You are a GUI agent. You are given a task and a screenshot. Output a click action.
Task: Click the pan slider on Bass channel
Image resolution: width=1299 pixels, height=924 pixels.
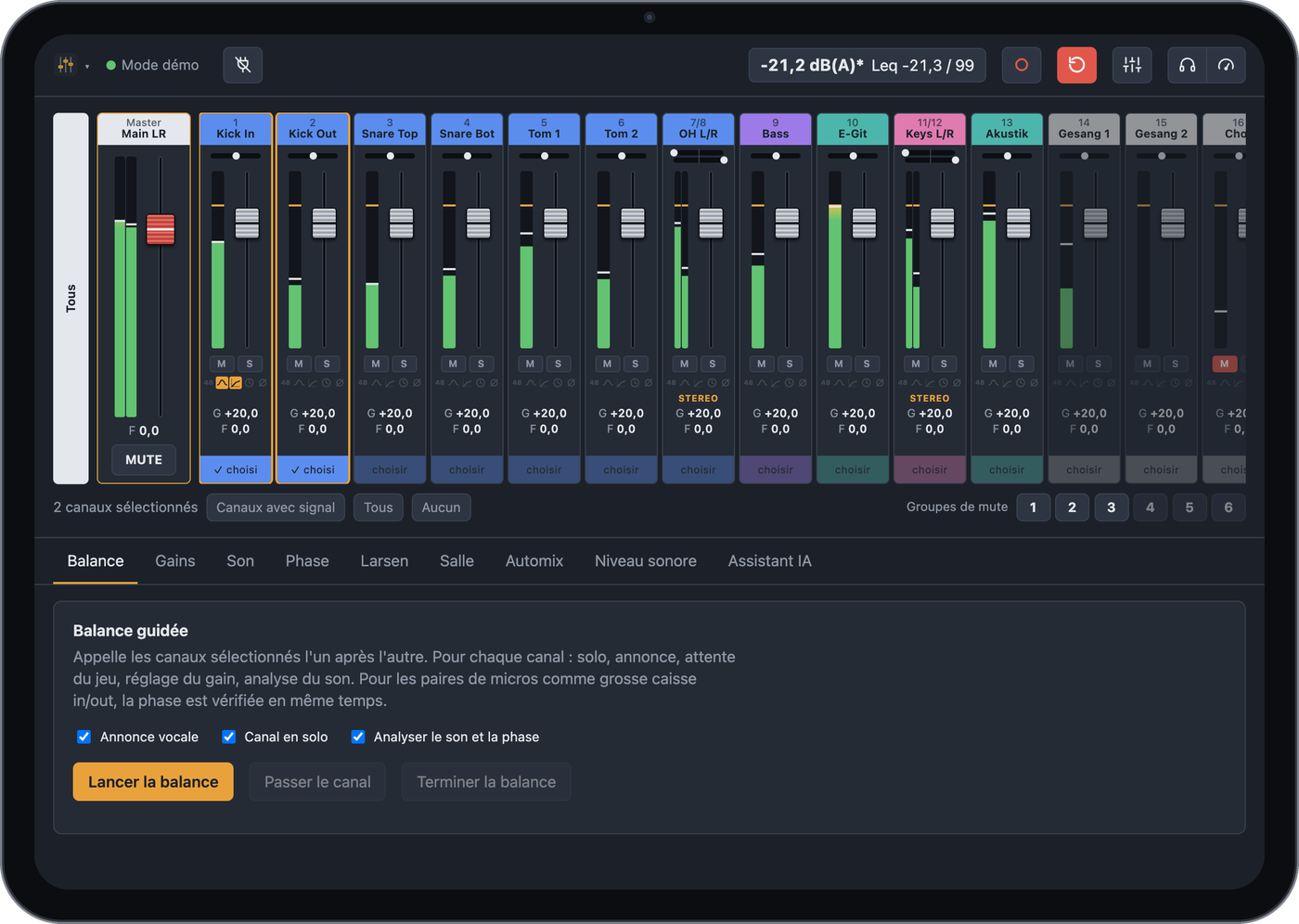(776, 156)
